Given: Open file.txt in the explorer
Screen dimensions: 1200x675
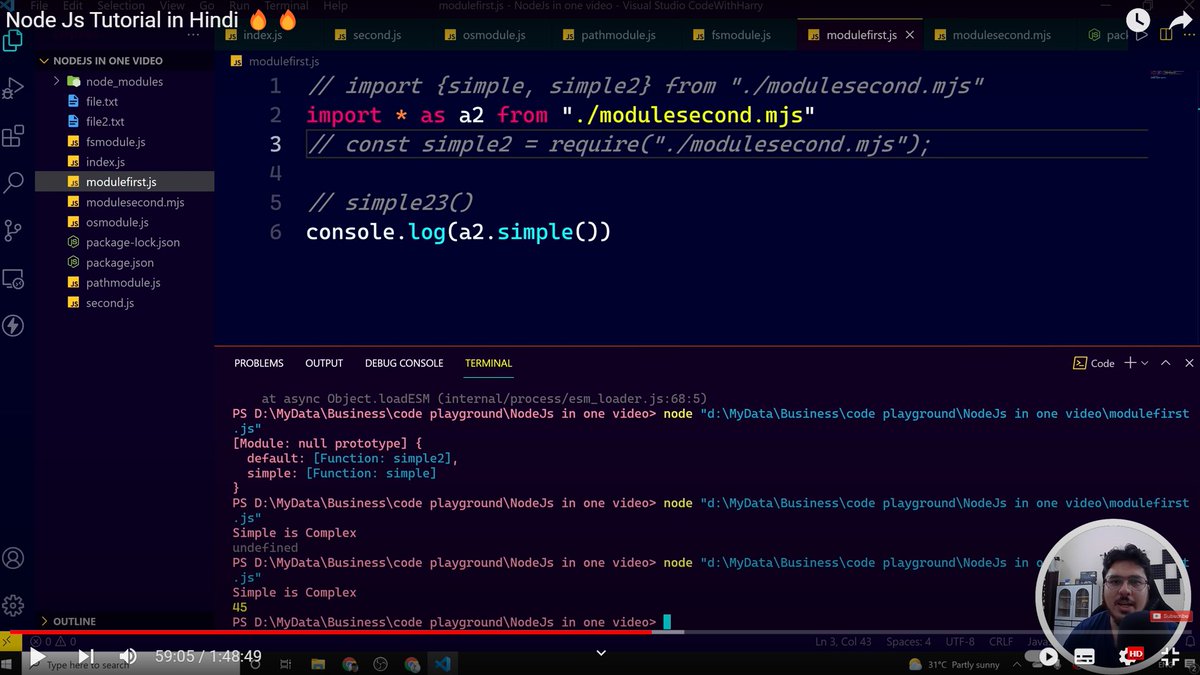Looking at the screenshot, I should tap(123, 101).
